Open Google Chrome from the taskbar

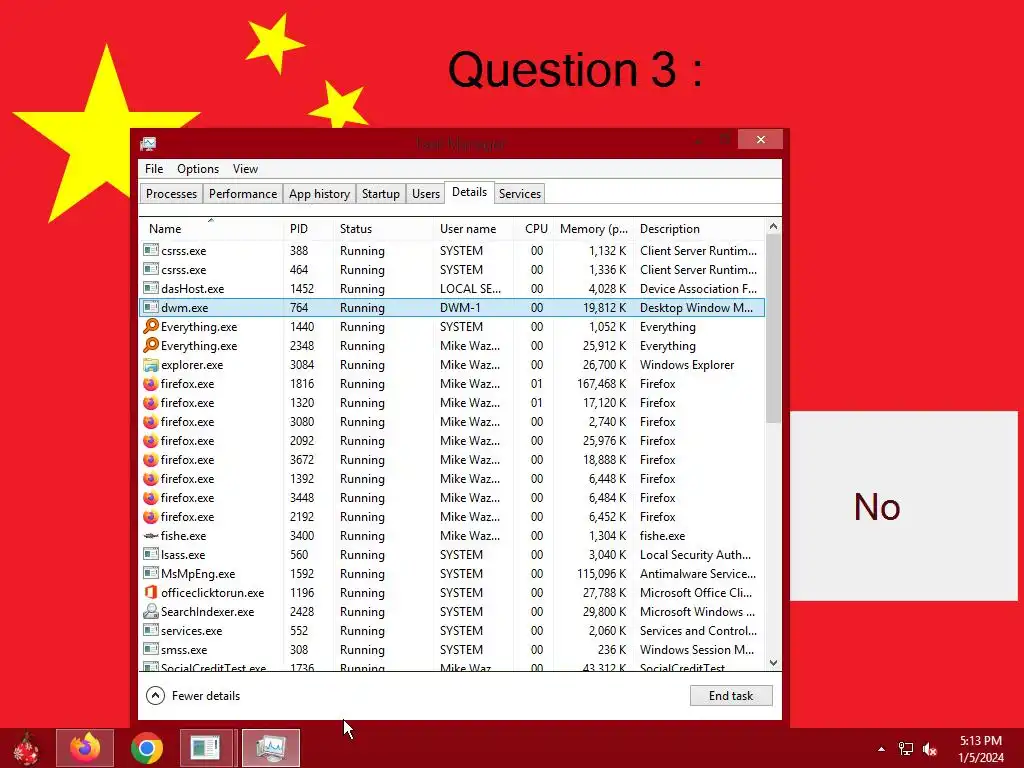tap(147, 748)
